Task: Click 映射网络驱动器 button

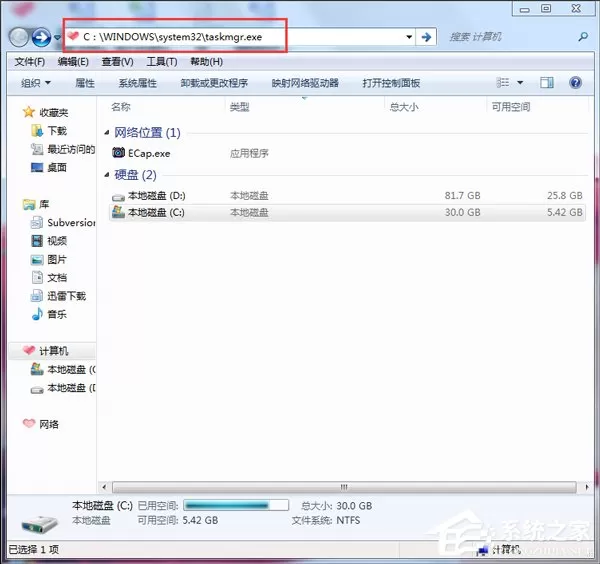Action: click(x=305, y=83)
